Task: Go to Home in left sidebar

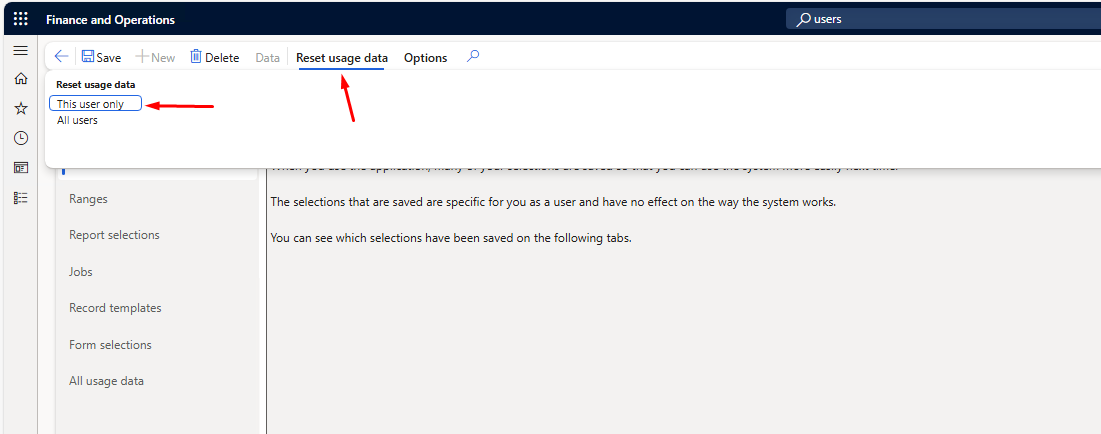Action: coord(20,79)
